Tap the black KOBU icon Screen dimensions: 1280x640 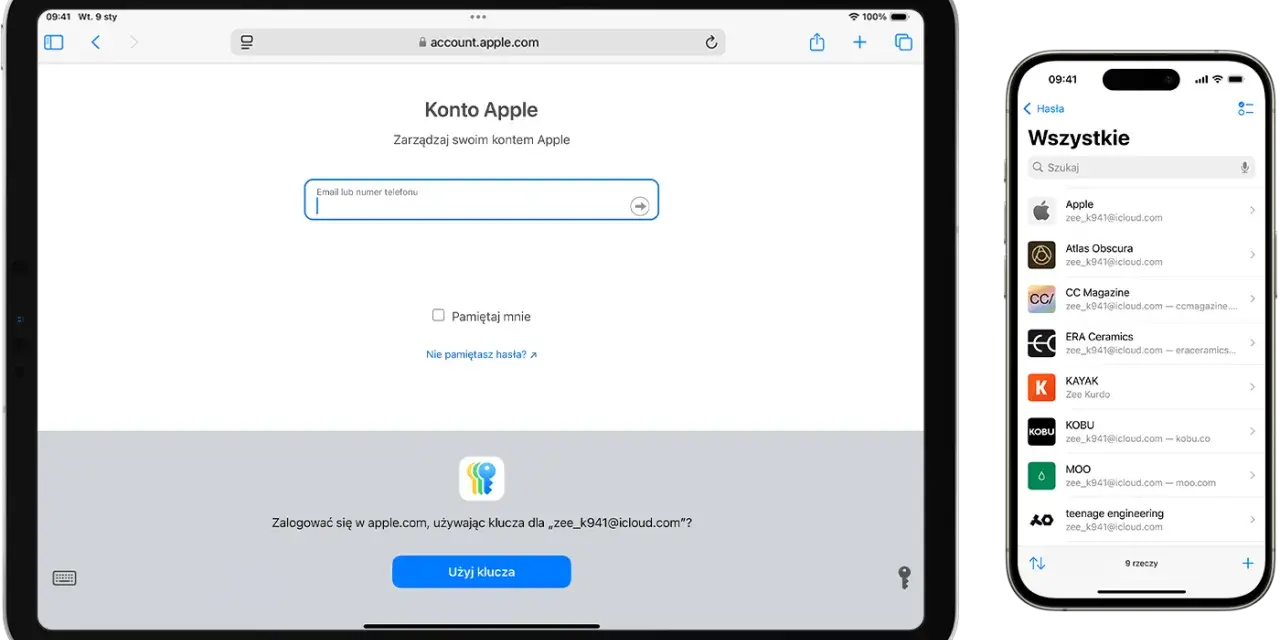pyautogui.click(x=1042, y=431)
